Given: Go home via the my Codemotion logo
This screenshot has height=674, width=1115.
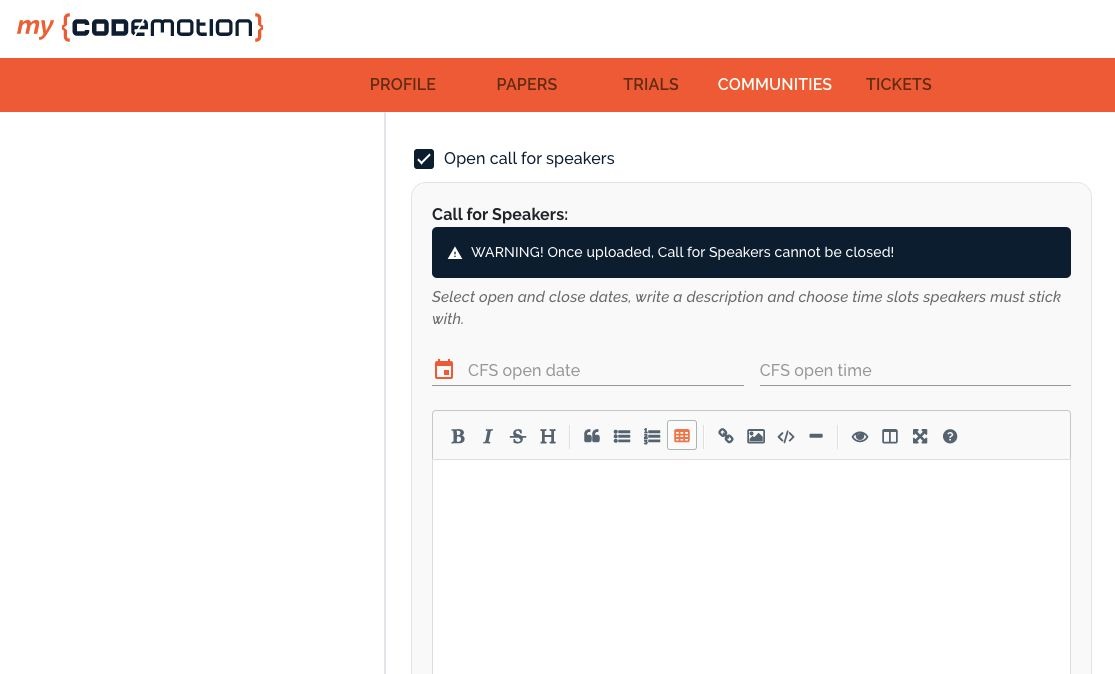Looking at the screenshot, I should coord(140,27).
